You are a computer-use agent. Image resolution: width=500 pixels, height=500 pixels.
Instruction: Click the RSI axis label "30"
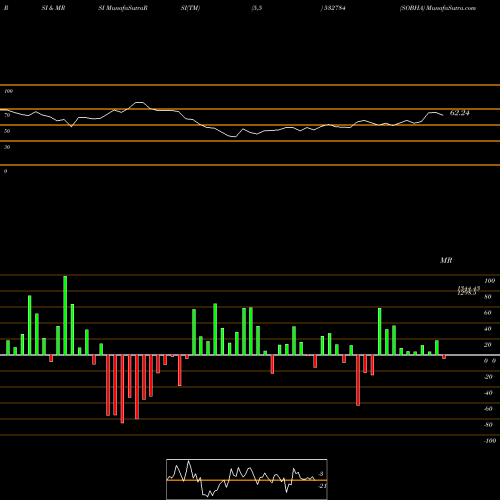(7, 147)
